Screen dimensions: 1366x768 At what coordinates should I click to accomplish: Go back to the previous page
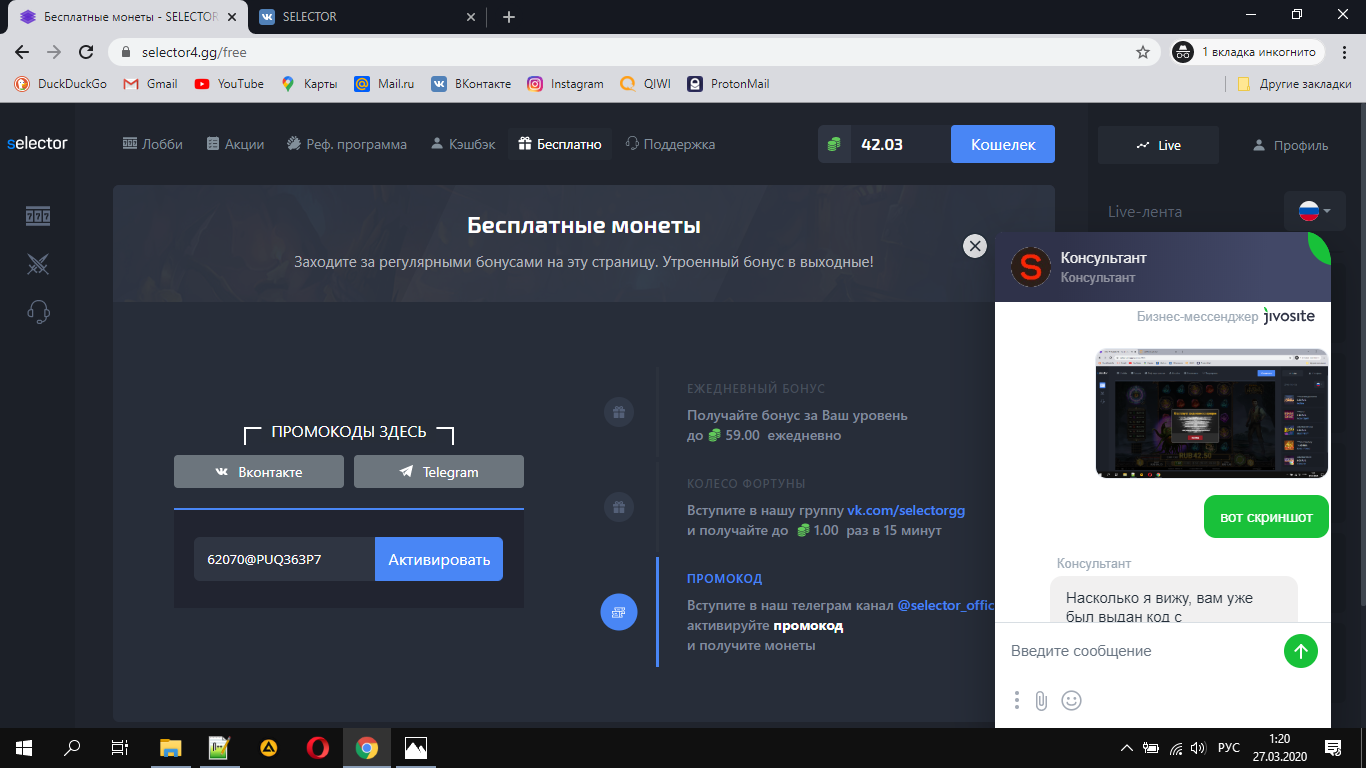click(22, 52)
